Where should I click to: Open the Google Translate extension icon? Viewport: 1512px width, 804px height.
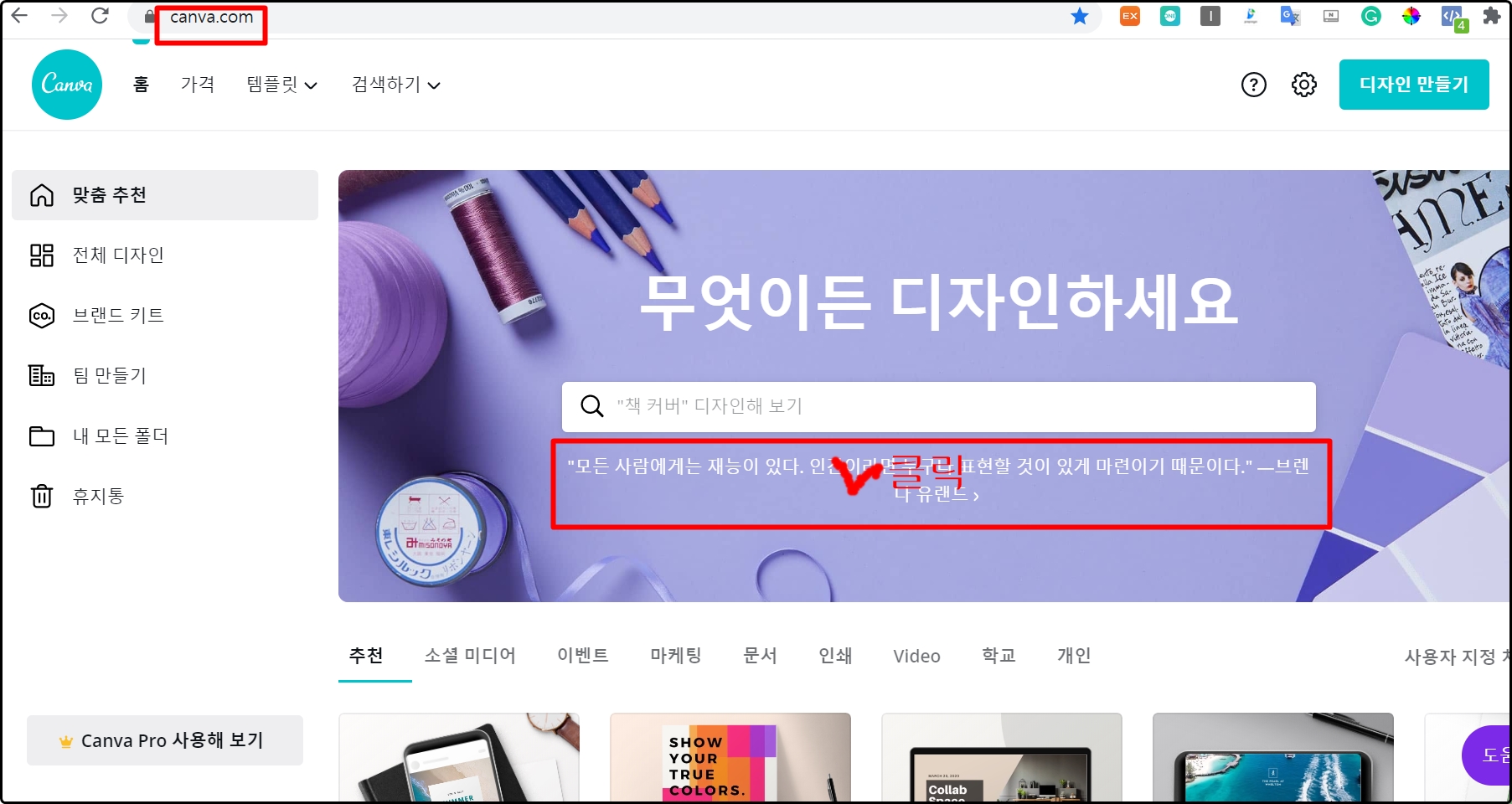coord(1290,16)
